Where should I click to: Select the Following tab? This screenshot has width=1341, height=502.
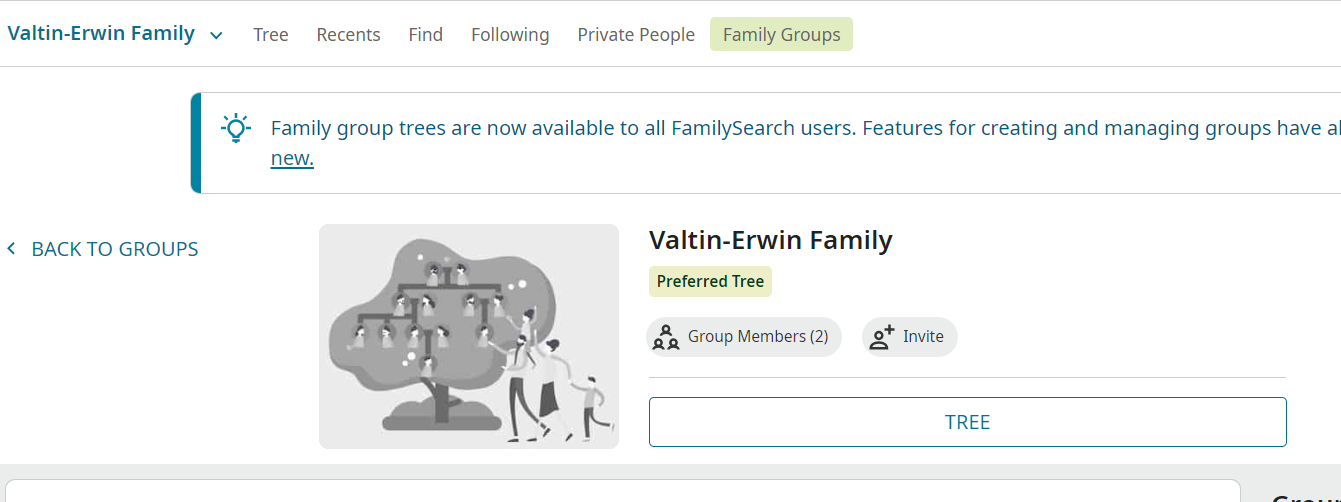(x=510, y=35)
